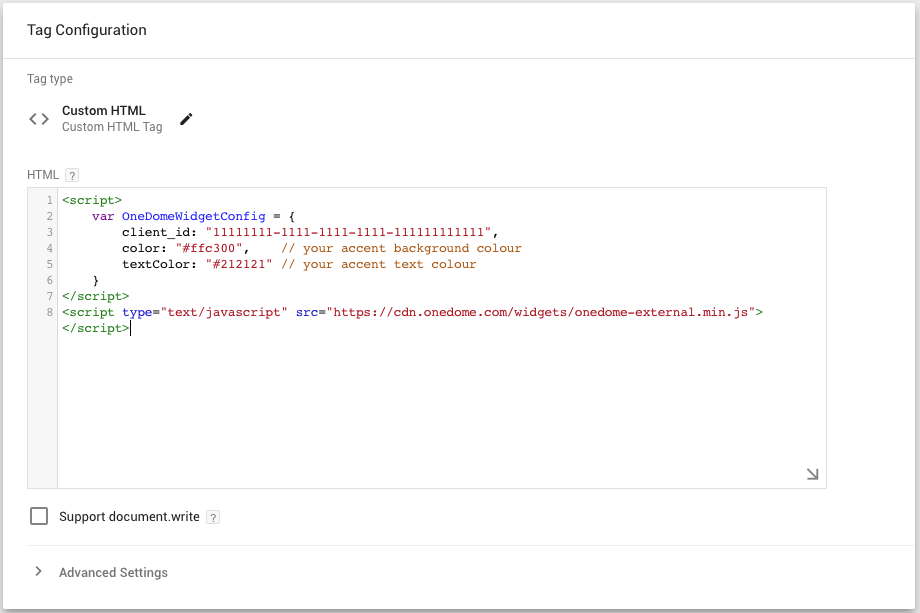The height and width of the screenshot is (613, 920).
Task: Click line number 1 in the gutter
Action: [x=49, y=200]
